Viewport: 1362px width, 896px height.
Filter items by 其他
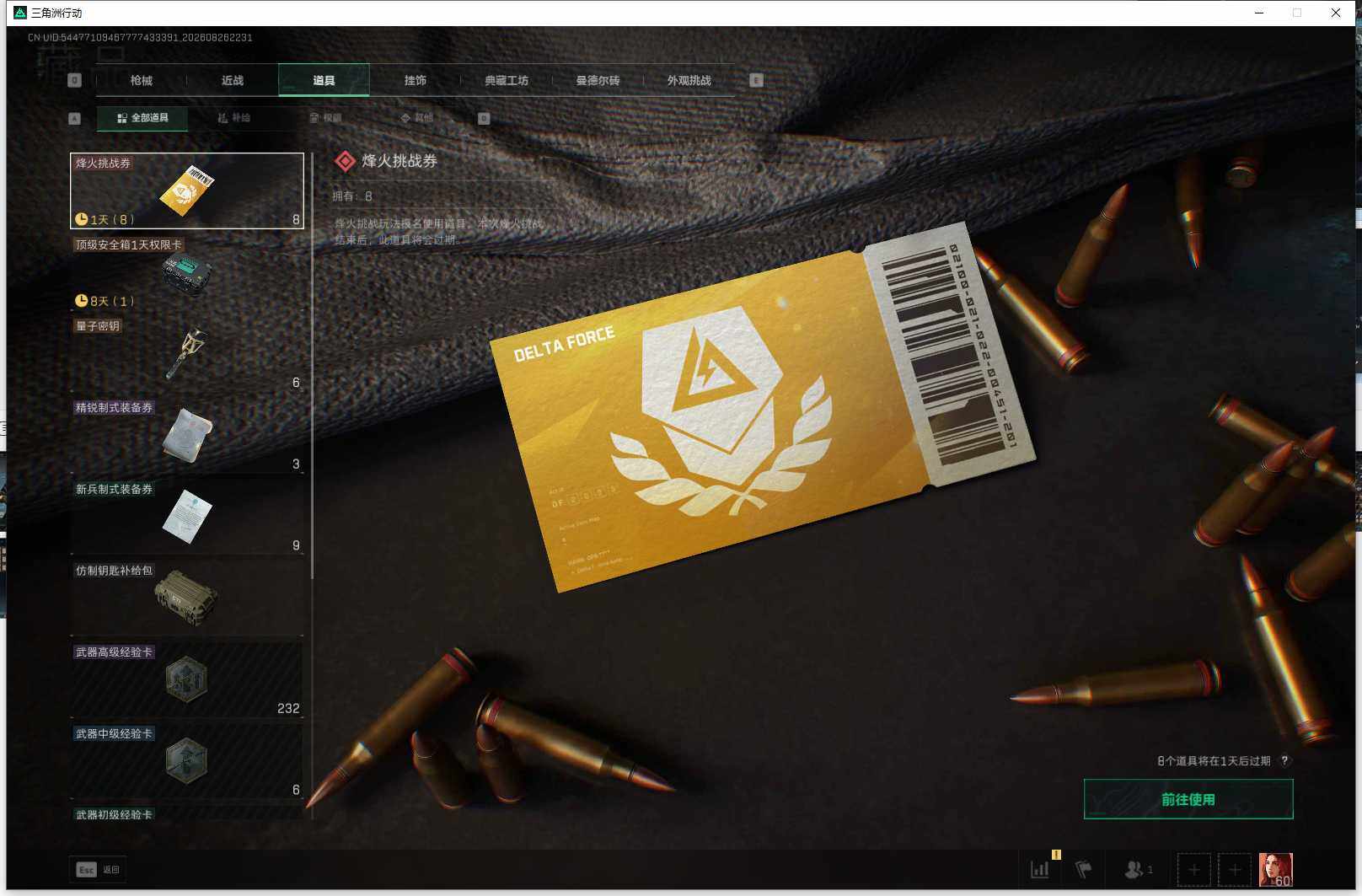(x=417, y=118)
